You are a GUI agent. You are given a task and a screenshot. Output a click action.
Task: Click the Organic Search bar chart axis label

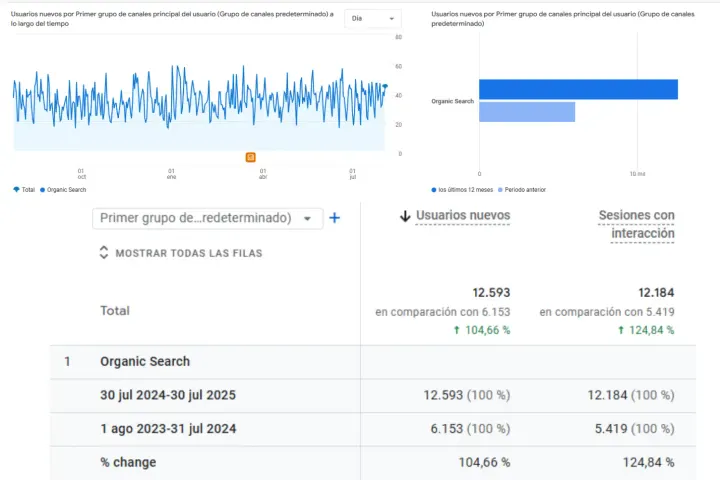click(x=452, y=101)
